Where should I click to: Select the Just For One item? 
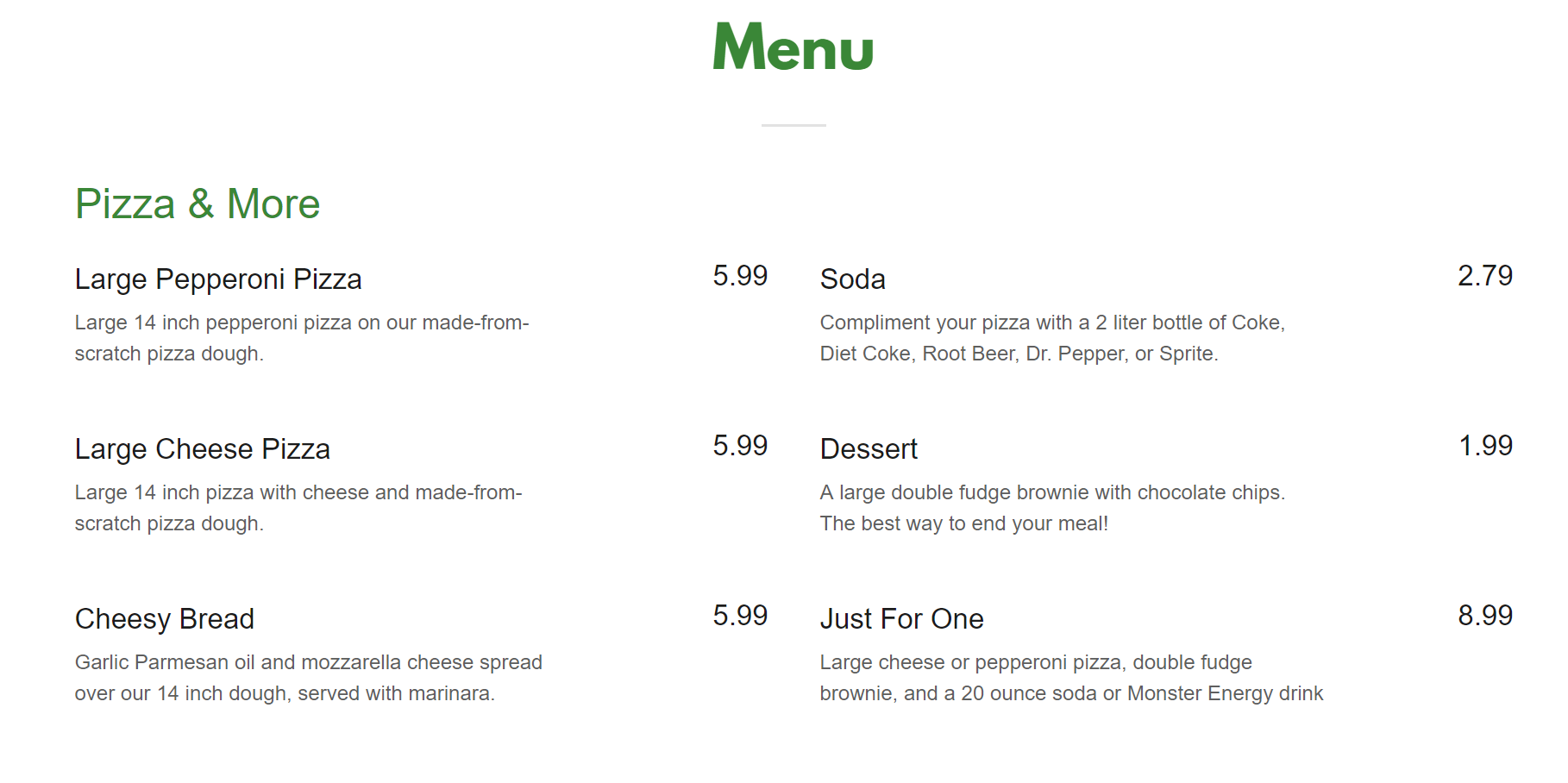(x=901, y=619)
